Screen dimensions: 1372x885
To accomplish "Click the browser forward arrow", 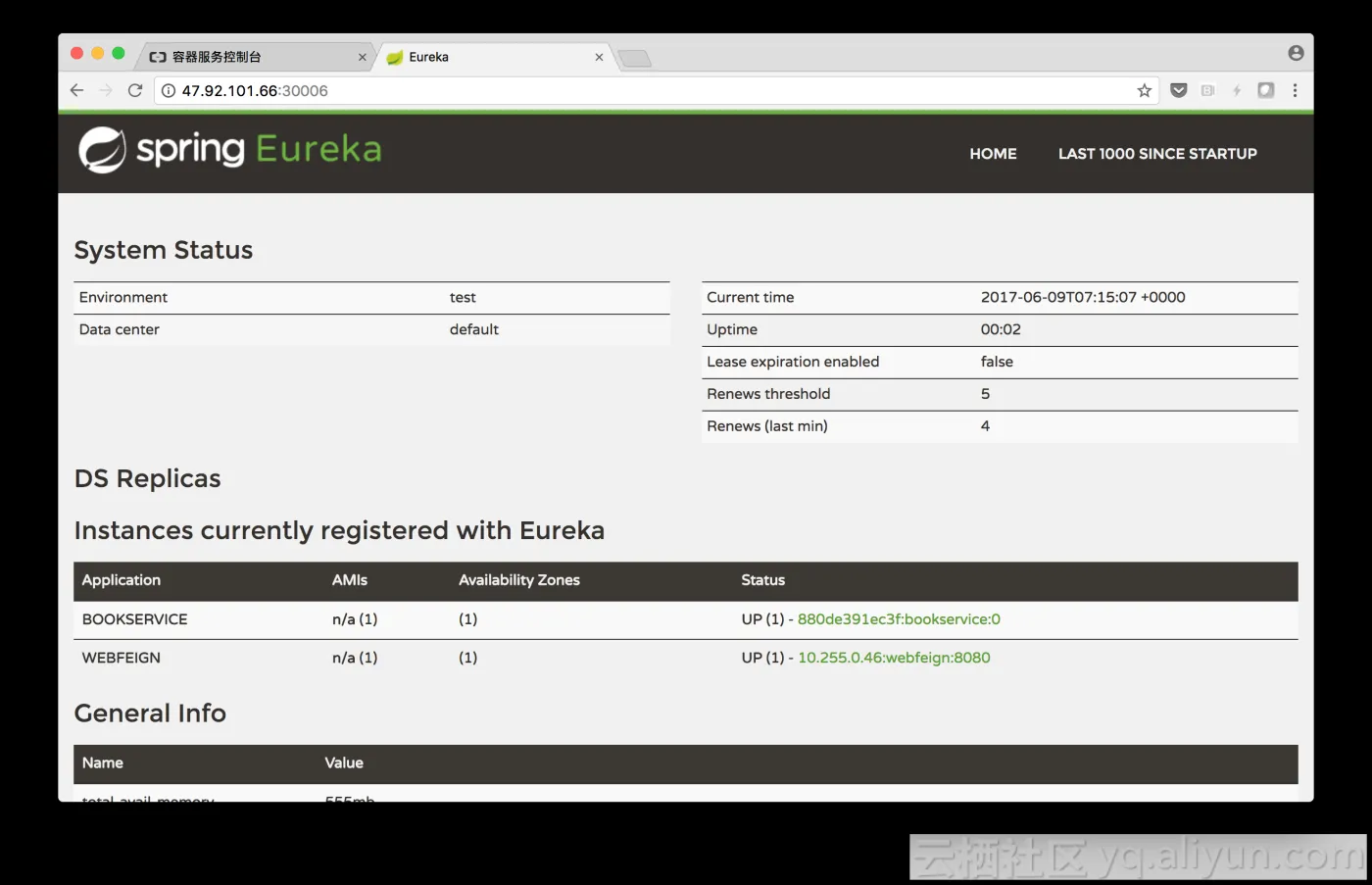I will point(106,90).
